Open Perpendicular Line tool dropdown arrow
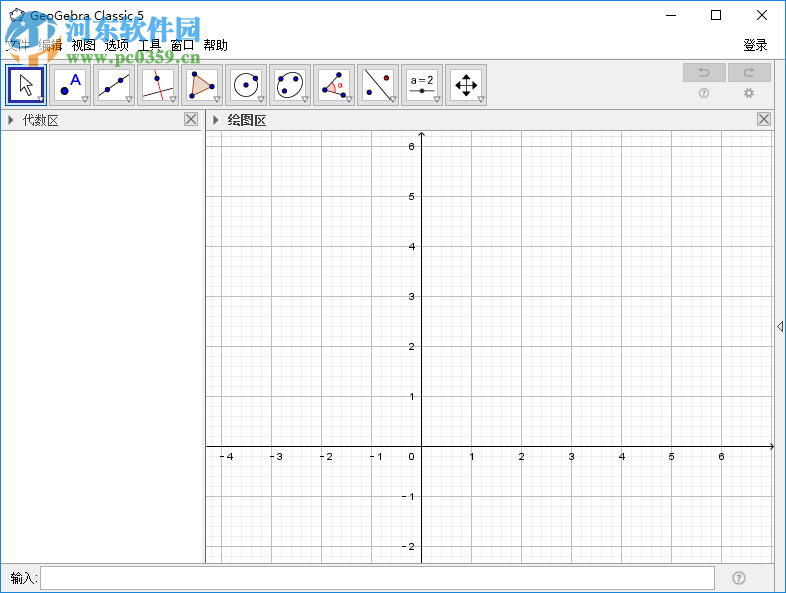Viewport: 786px width, 593px height. point(173,99)
